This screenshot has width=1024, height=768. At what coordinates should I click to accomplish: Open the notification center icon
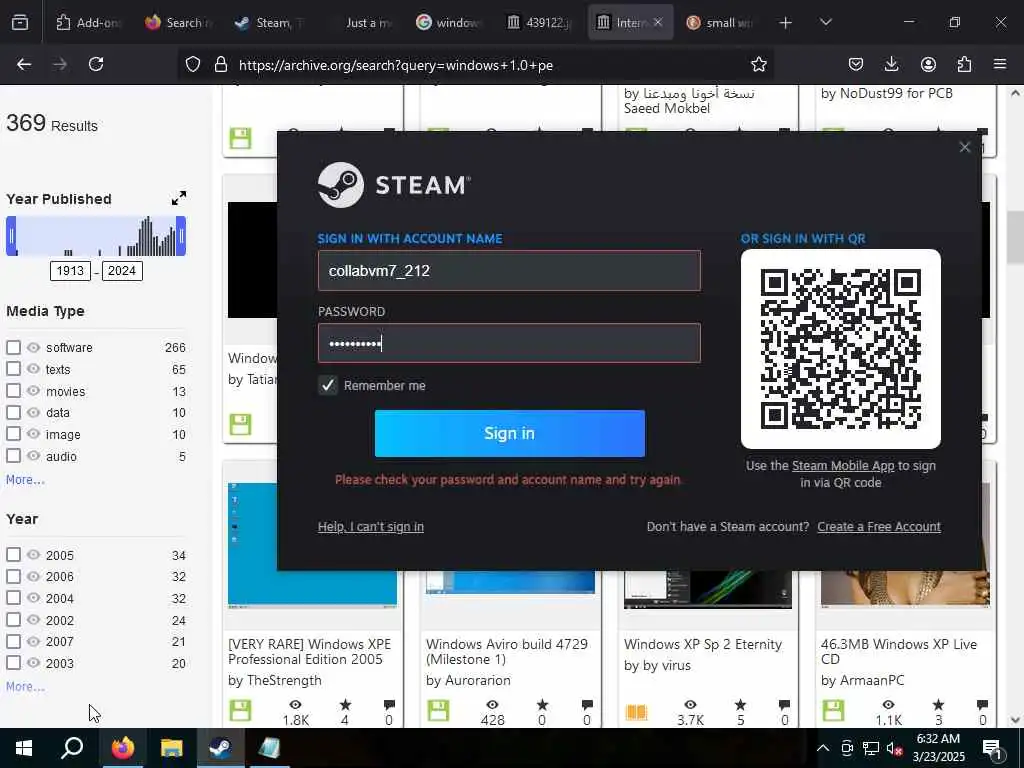coord(993,750)
